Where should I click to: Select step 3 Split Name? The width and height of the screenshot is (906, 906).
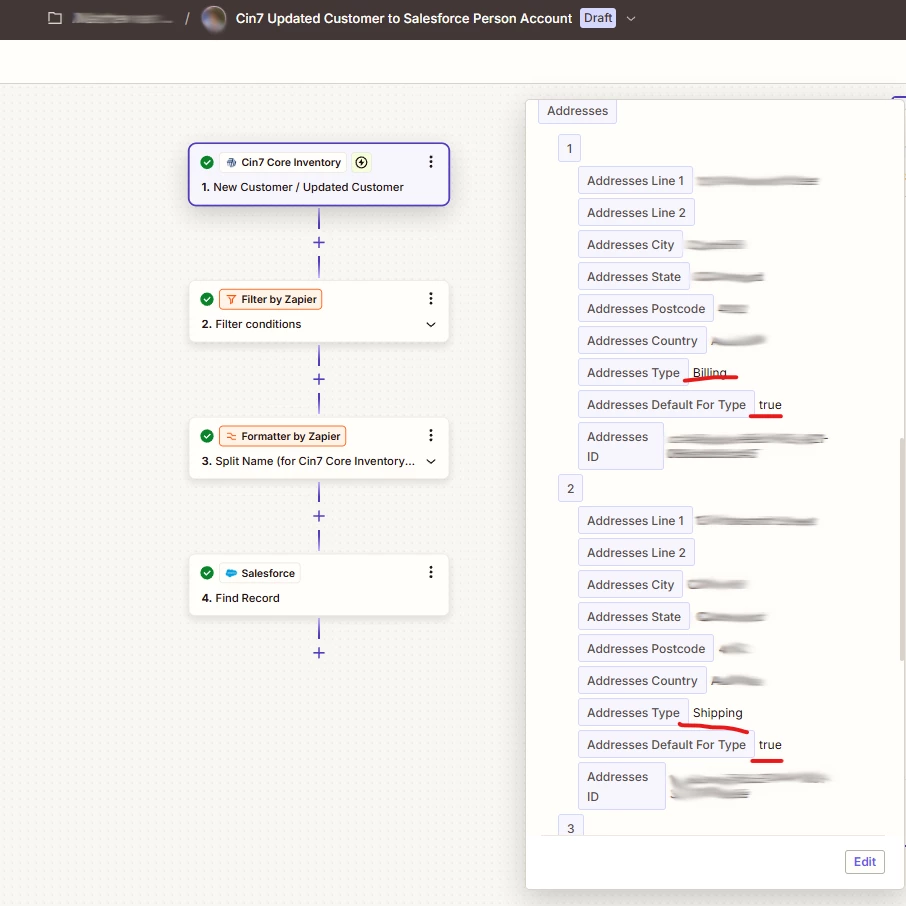tap(319, 448)
